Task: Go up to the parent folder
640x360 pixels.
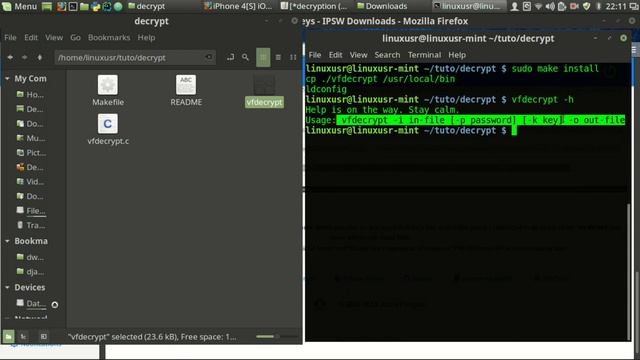Action: (40, 57)
